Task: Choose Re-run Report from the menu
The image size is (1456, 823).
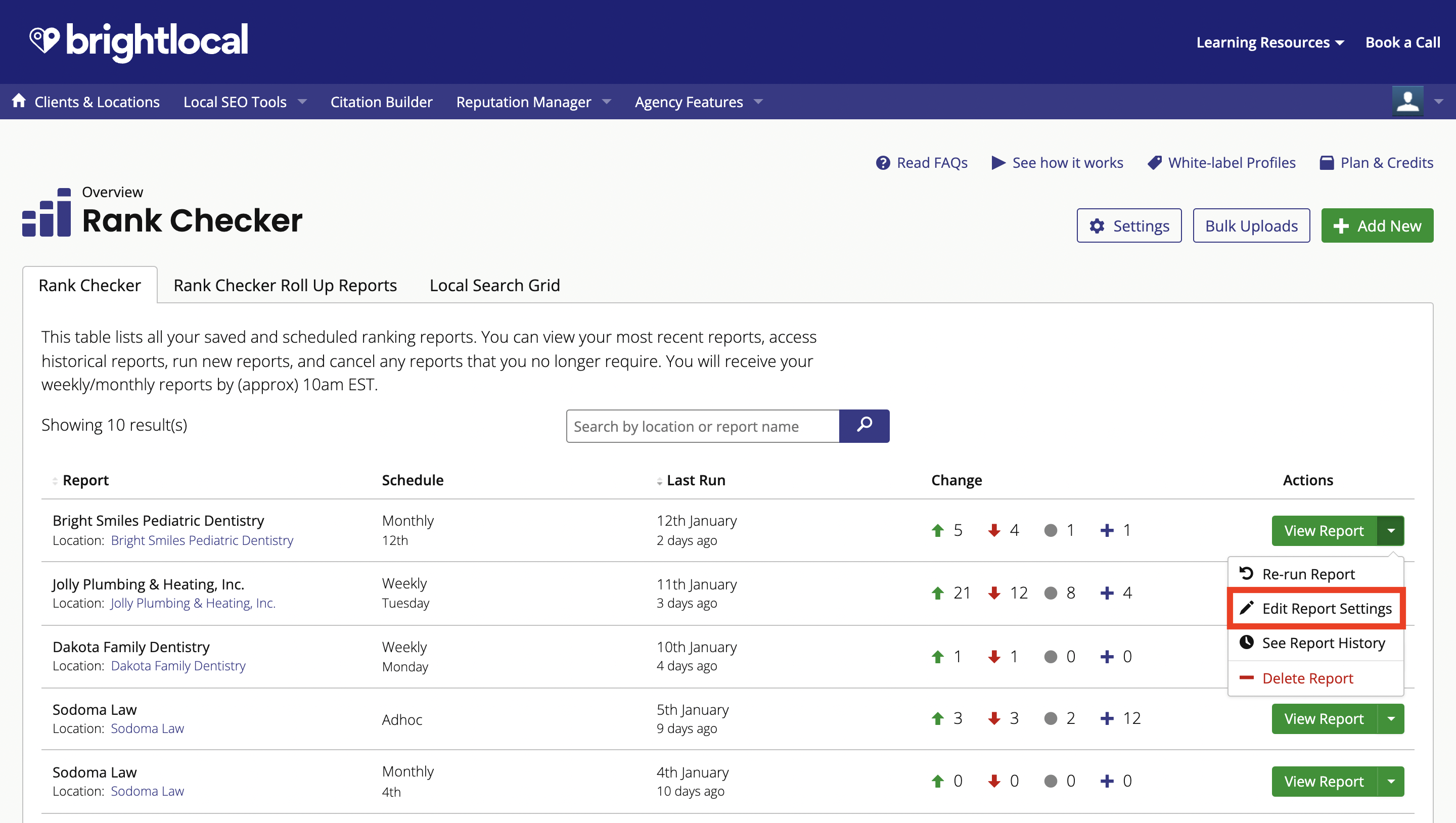Action: pos(1316,574)
